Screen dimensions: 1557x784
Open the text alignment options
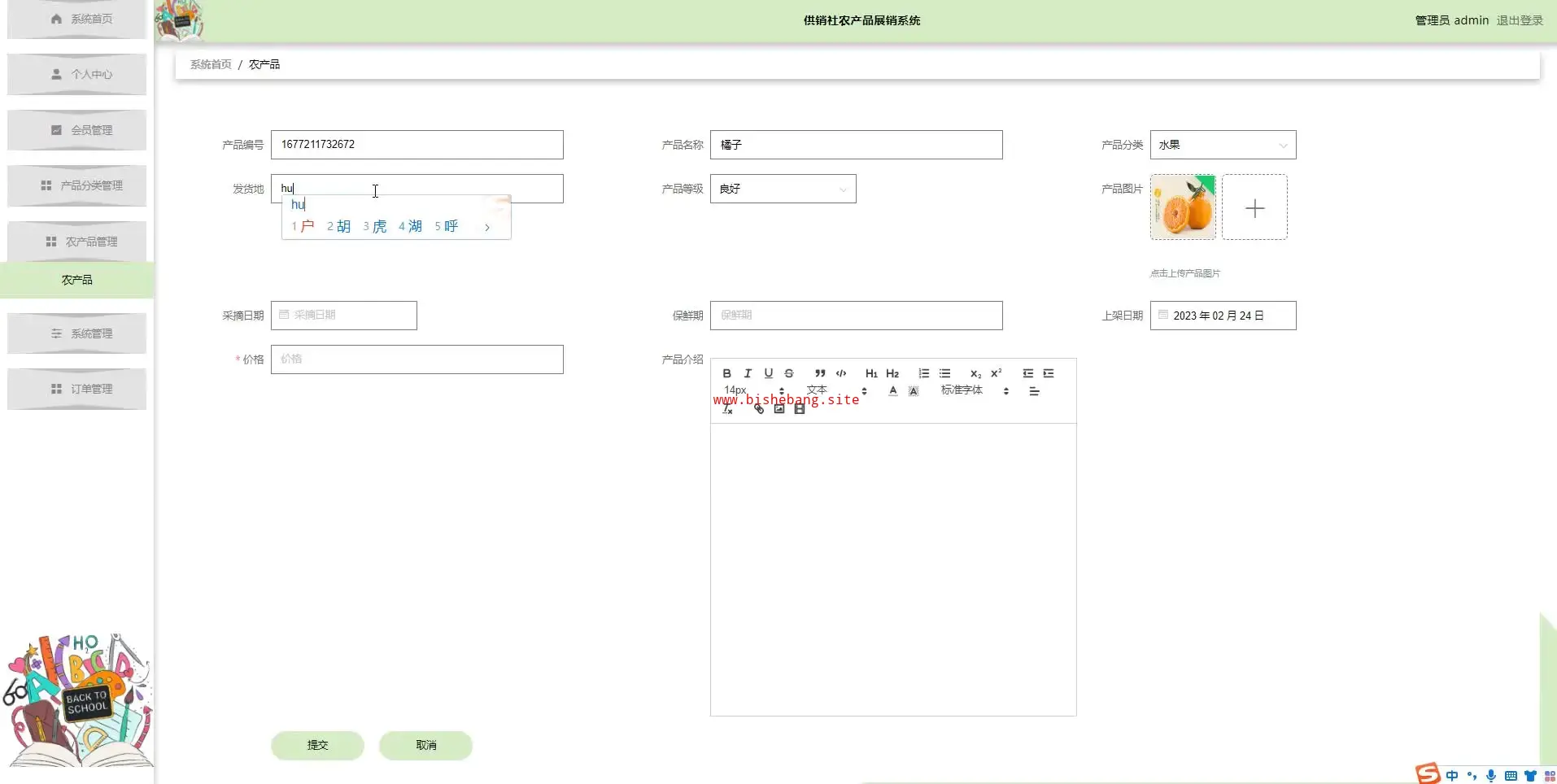(1034, 391)
